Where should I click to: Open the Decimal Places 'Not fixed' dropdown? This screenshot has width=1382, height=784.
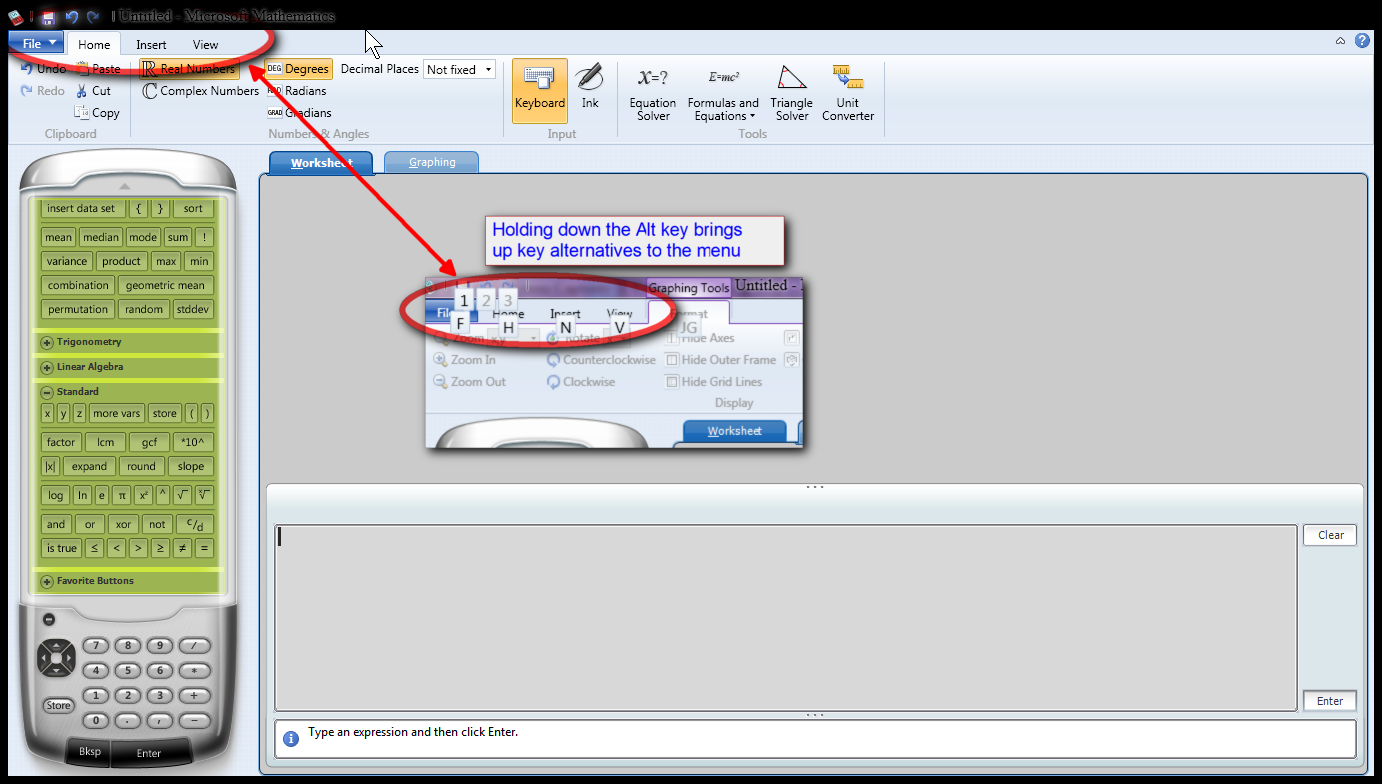[460, 69]
